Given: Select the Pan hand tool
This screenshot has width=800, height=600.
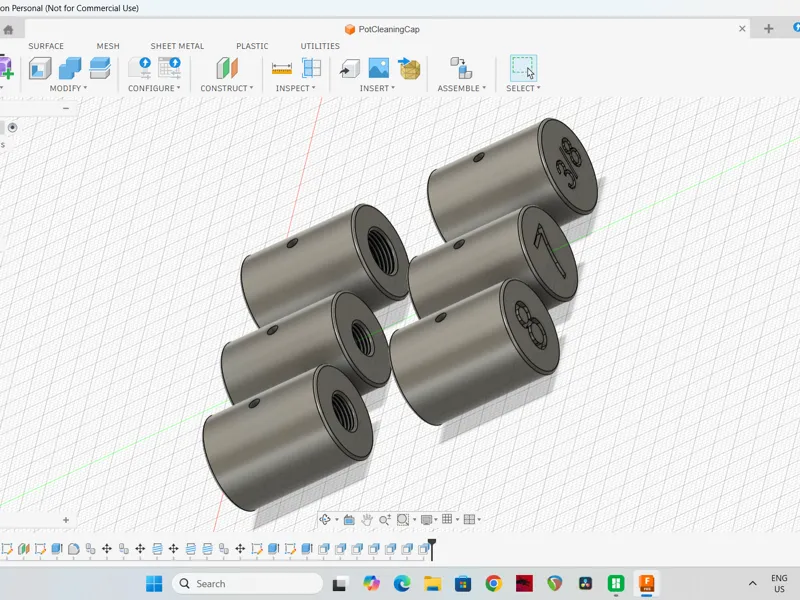Looking at the screenshot, I should pos(367,519).
